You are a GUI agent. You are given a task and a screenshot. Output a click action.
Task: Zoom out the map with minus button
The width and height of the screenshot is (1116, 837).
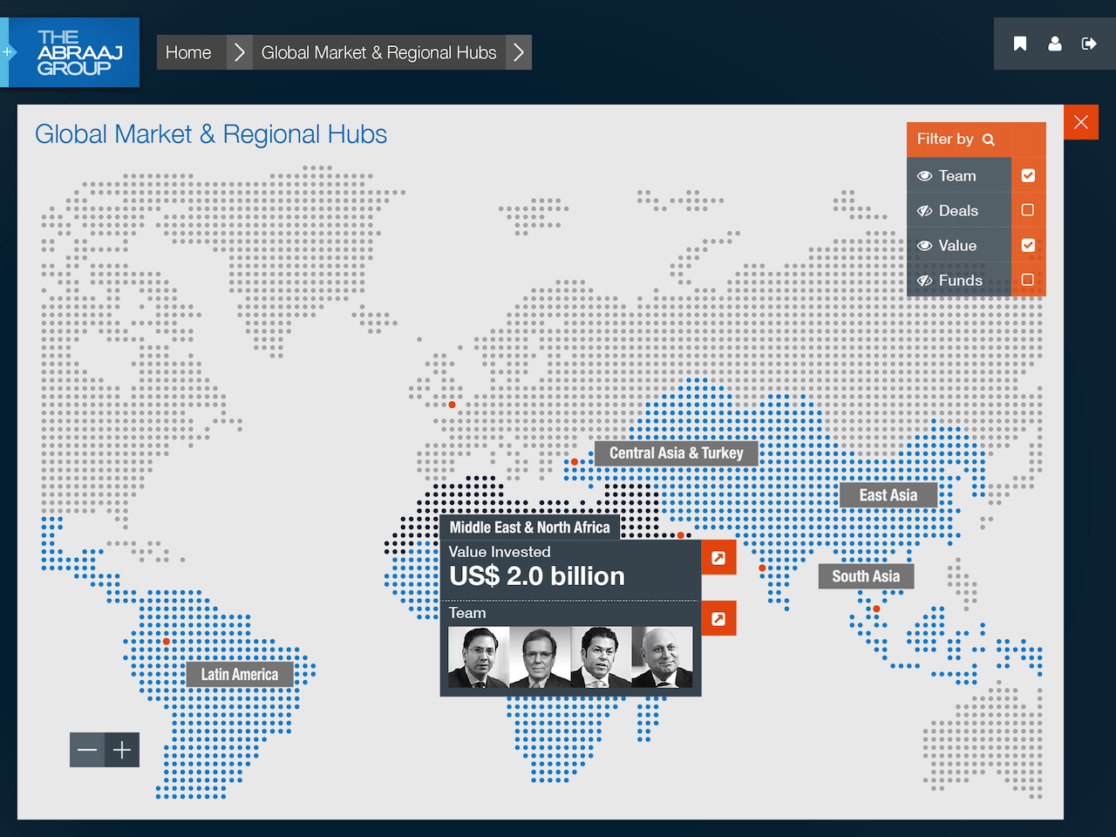pos(87,750)
